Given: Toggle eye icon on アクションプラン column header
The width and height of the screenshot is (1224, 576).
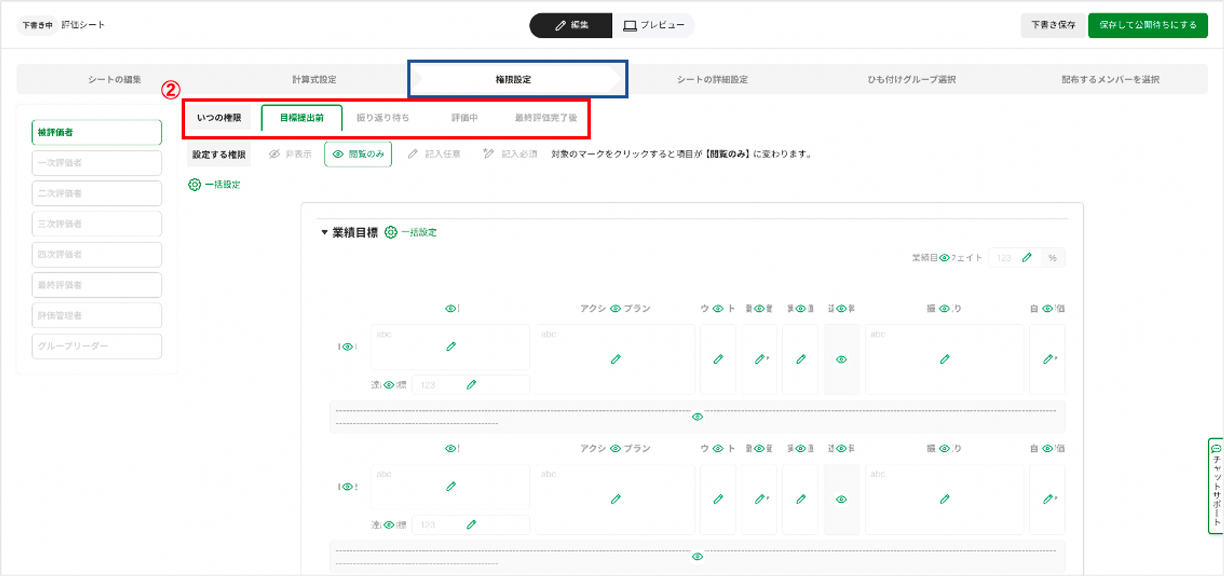Looking at the screenshot, I should (616, 309).
